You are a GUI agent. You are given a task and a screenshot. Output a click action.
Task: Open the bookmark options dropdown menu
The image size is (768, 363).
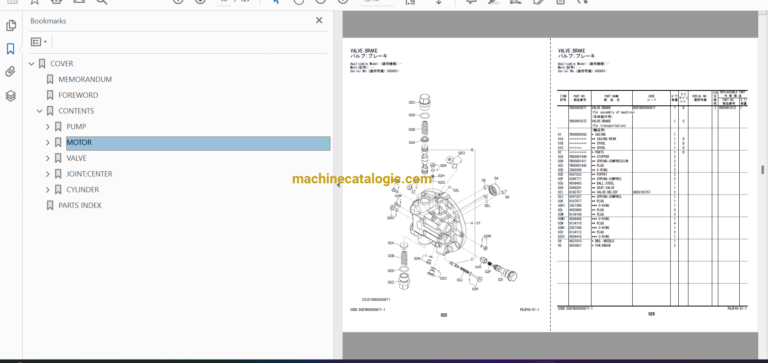tap(39, 42)
